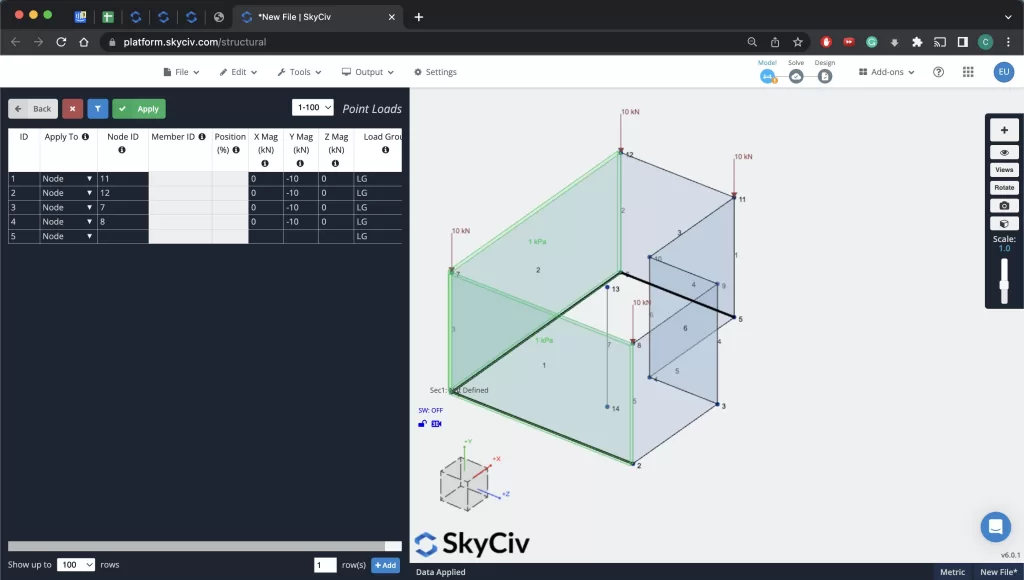1024x580 pixels.
Task: Open the Model stage icon
Action: tap(767, 76)
